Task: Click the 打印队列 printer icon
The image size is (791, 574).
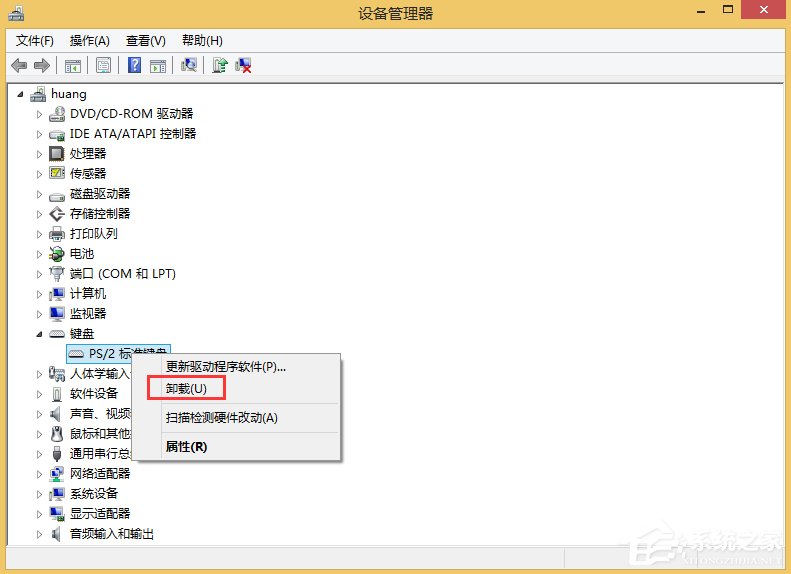Action: click(57, 234)
